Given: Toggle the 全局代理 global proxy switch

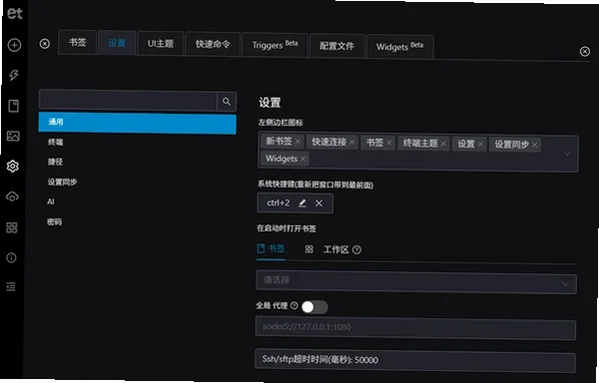Looking at the screenshot, I should click(x=314, y=307).
